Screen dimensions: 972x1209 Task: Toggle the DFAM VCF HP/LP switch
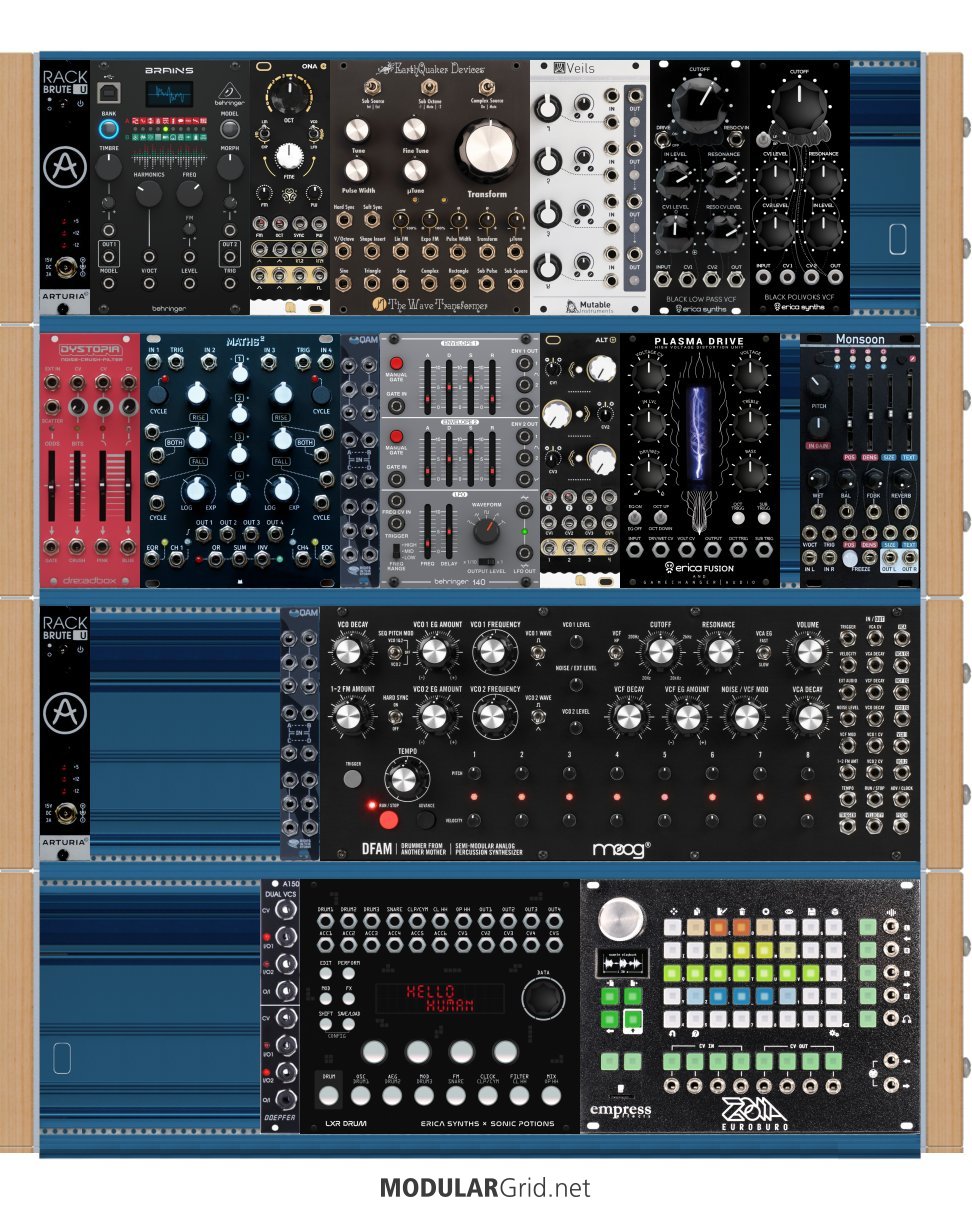click(x=617, y=654)
